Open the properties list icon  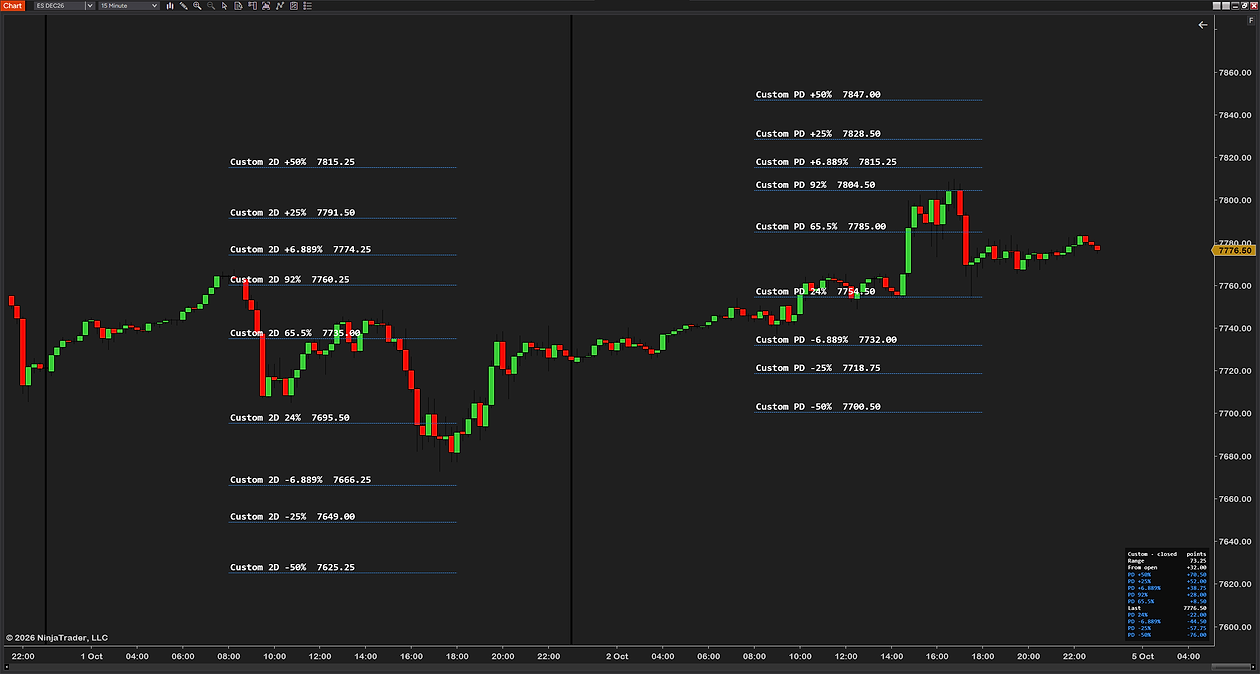(x=307, y=5)
